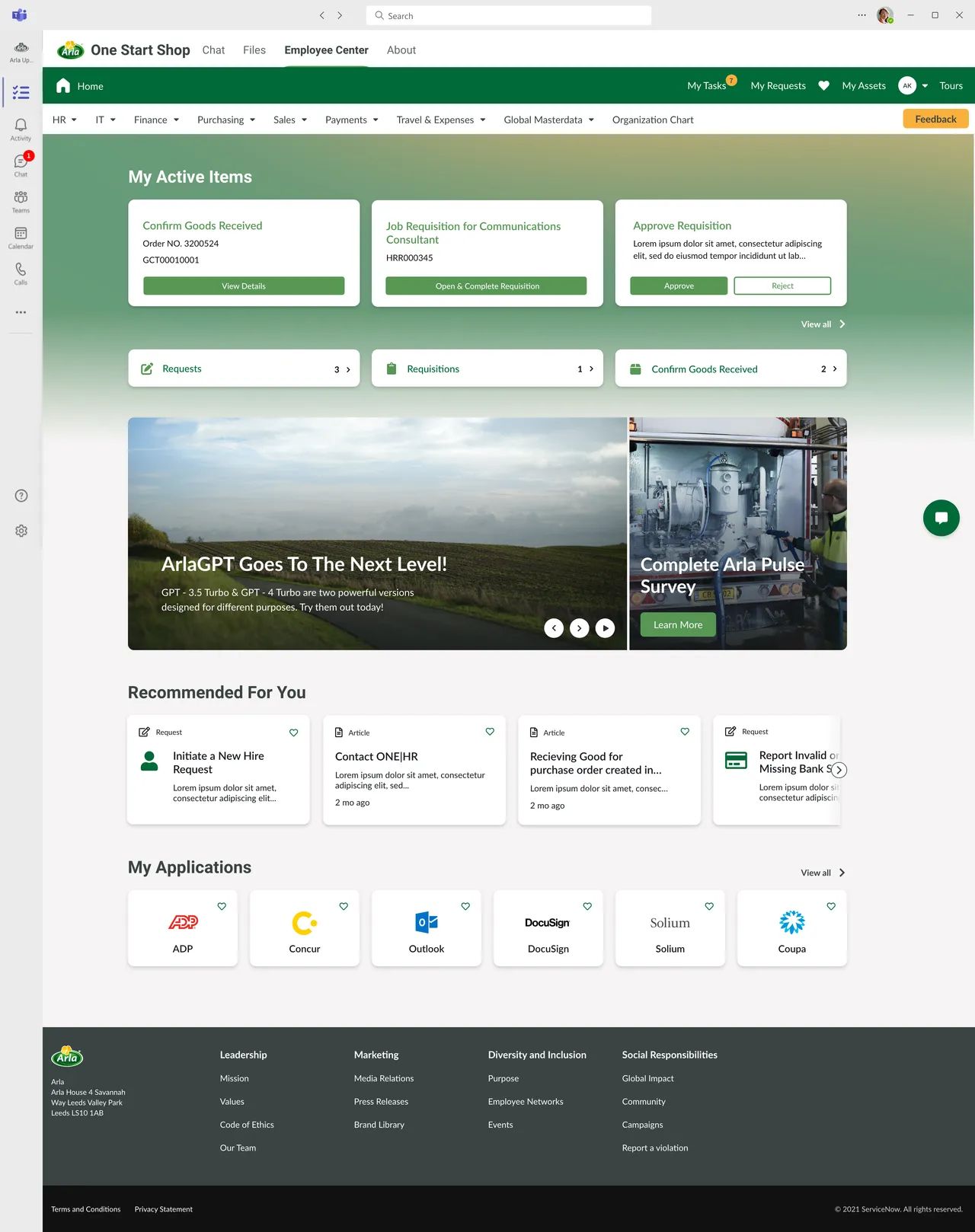Select Organization Chart menu item
The image size is (975, 1232).
653,120
